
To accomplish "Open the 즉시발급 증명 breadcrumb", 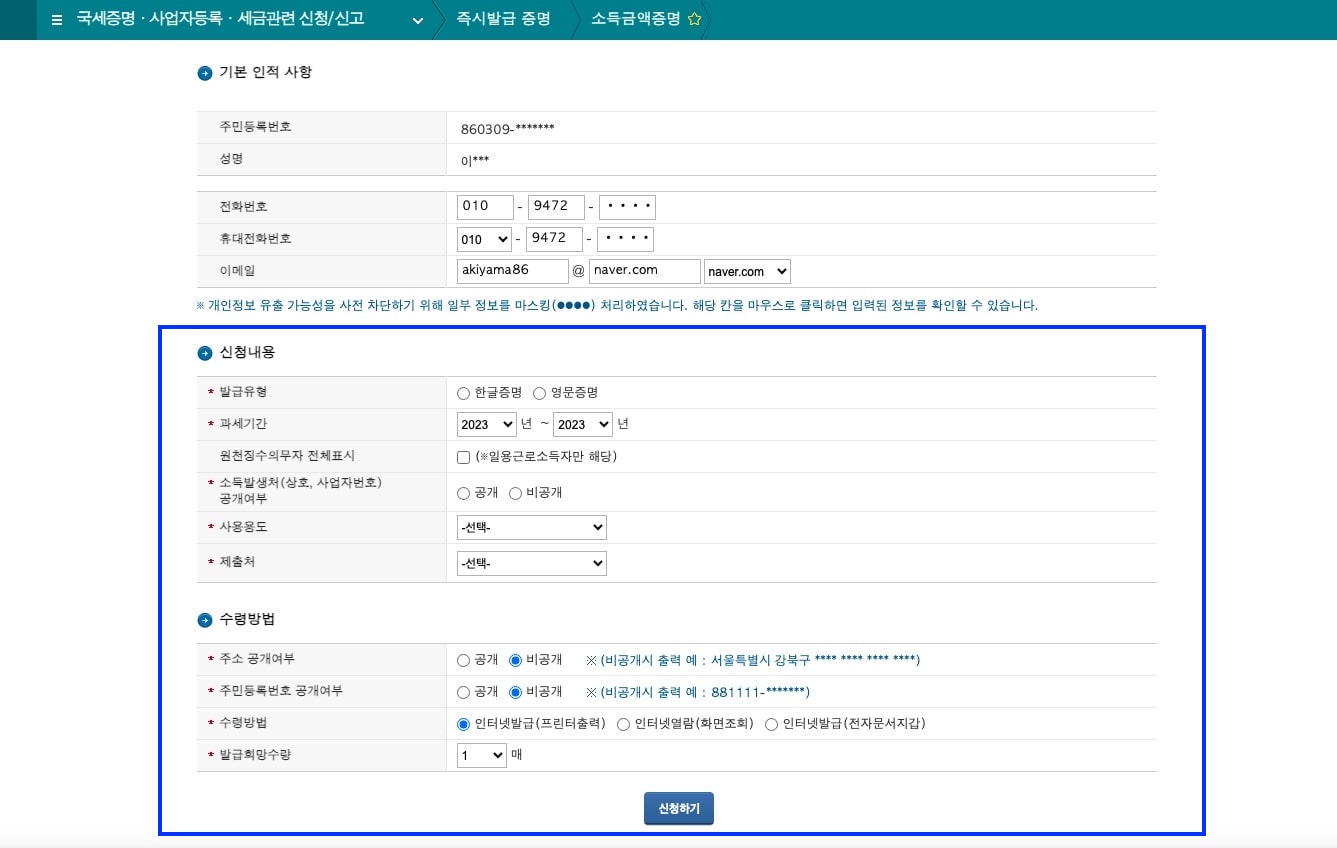I will pos(503,19).
